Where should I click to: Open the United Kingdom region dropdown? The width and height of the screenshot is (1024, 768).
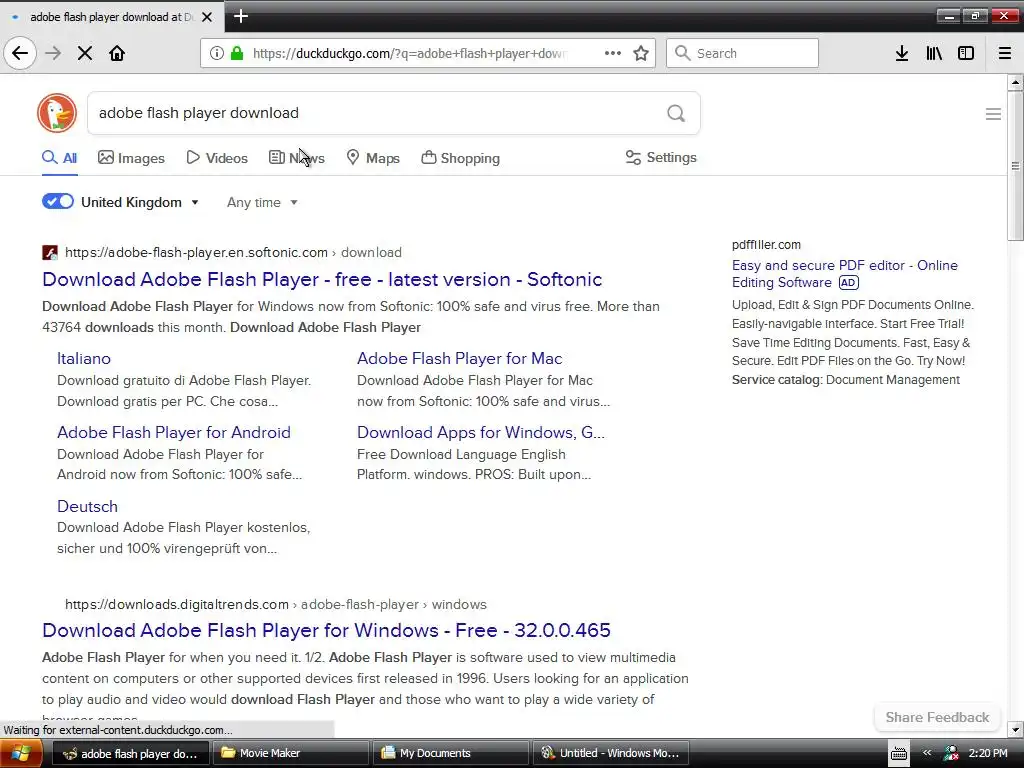coord(140,202)
